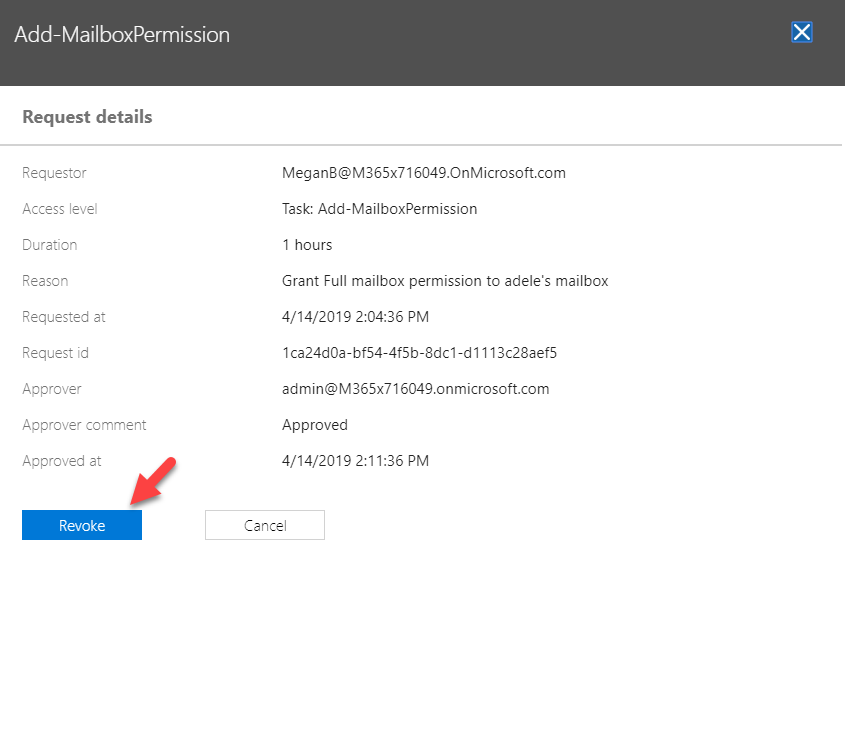Click the Approved at timestamp 2:11:36 PM

tap(355, 461)
